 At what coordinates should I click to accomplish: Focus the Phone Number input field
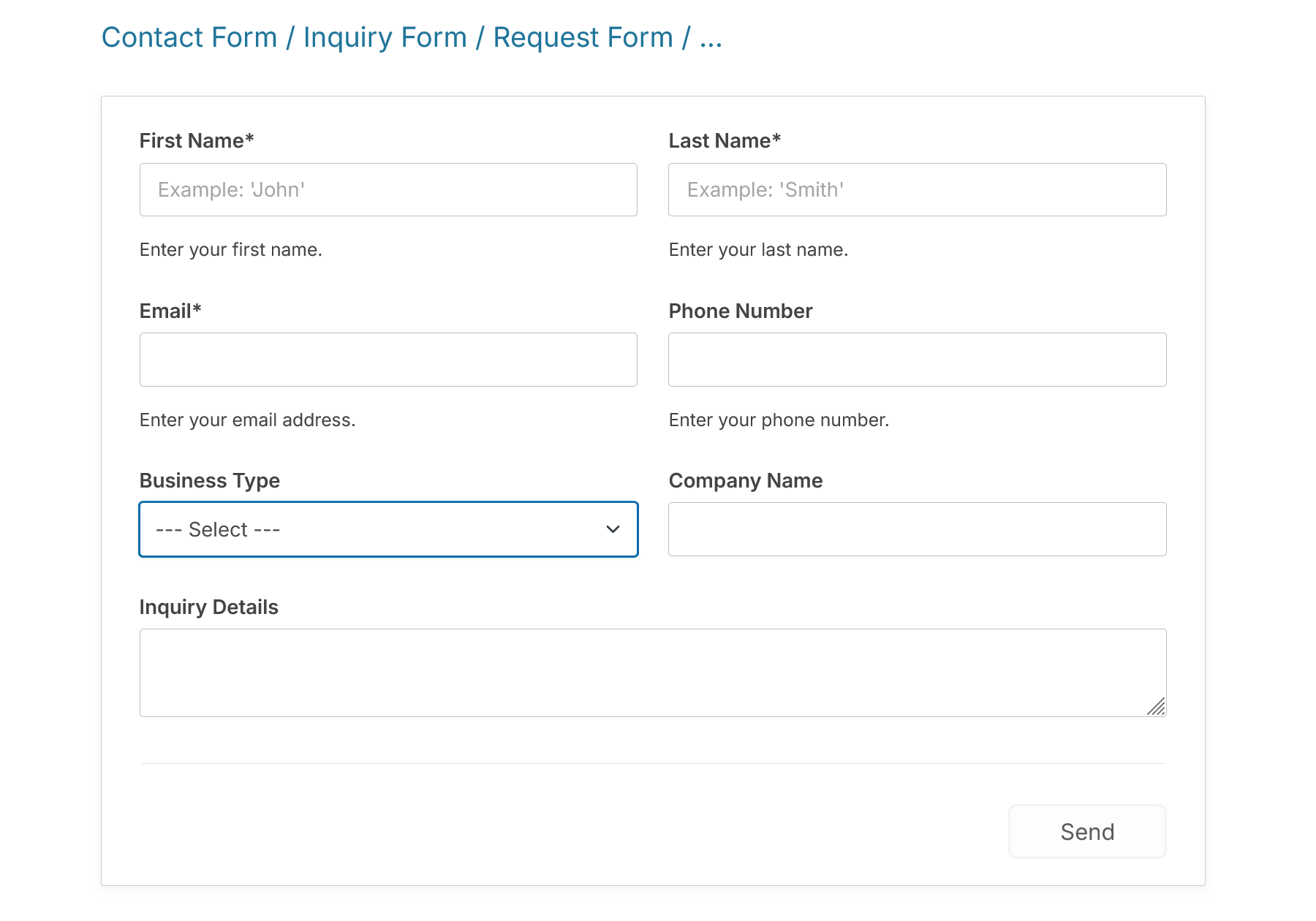[x=918, y=359]
